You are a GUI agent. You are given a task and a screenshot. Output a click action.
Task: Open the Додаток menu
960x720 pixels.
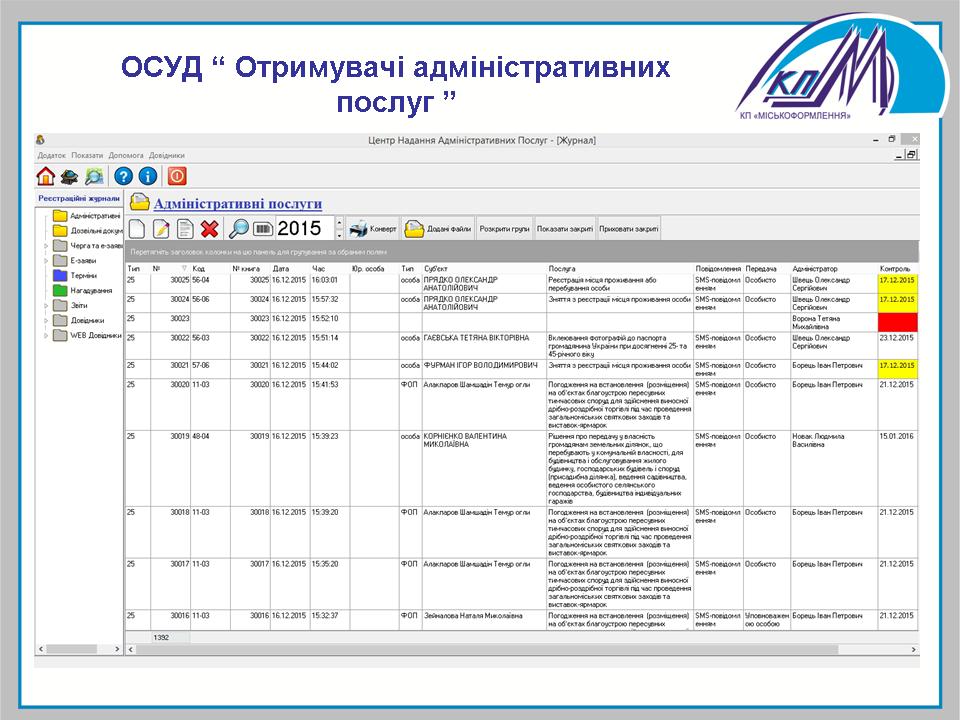click(51, 156)
